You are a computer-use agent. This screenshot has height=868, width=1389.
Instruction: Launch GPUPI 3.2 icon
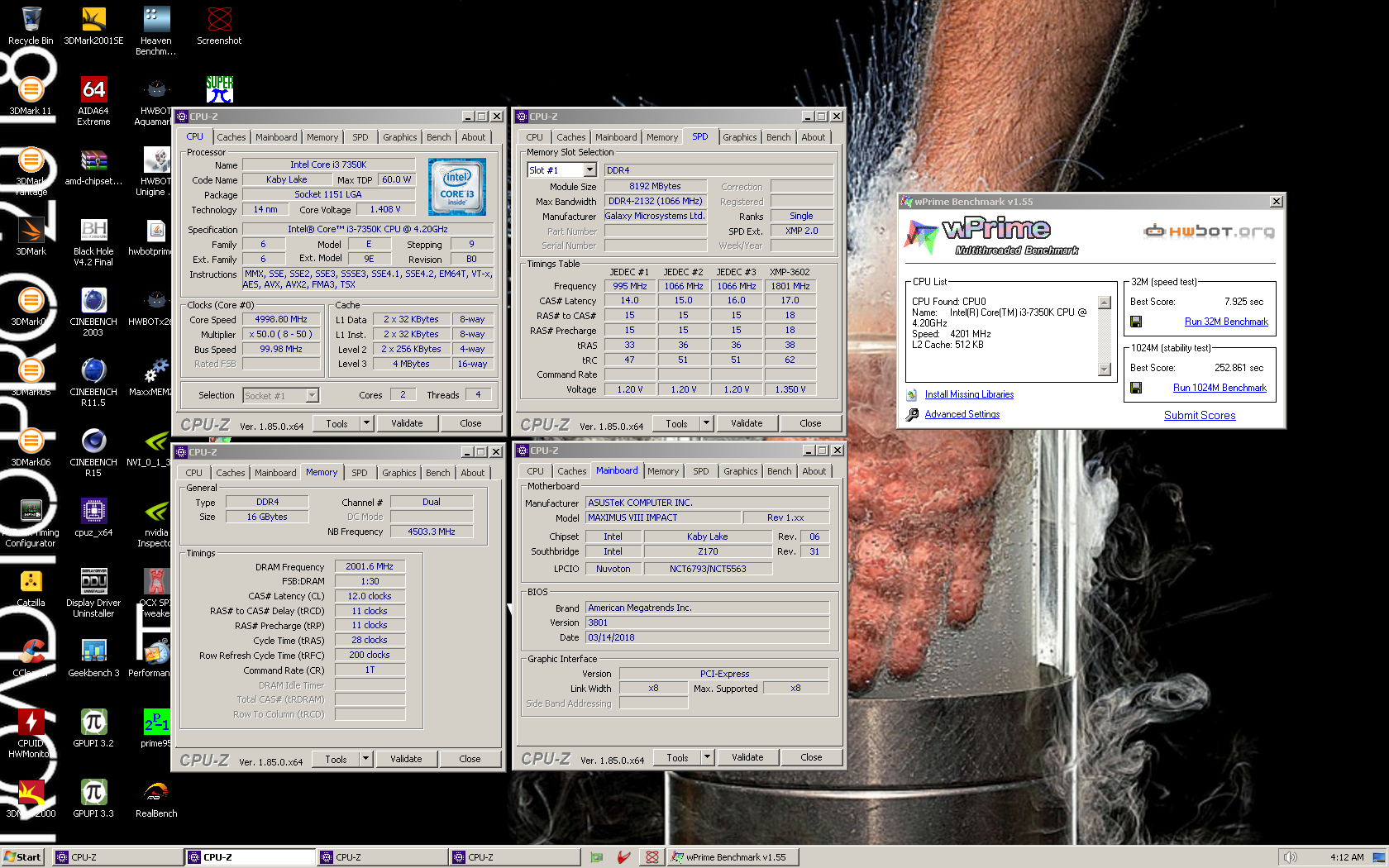(x=93, y=727)
